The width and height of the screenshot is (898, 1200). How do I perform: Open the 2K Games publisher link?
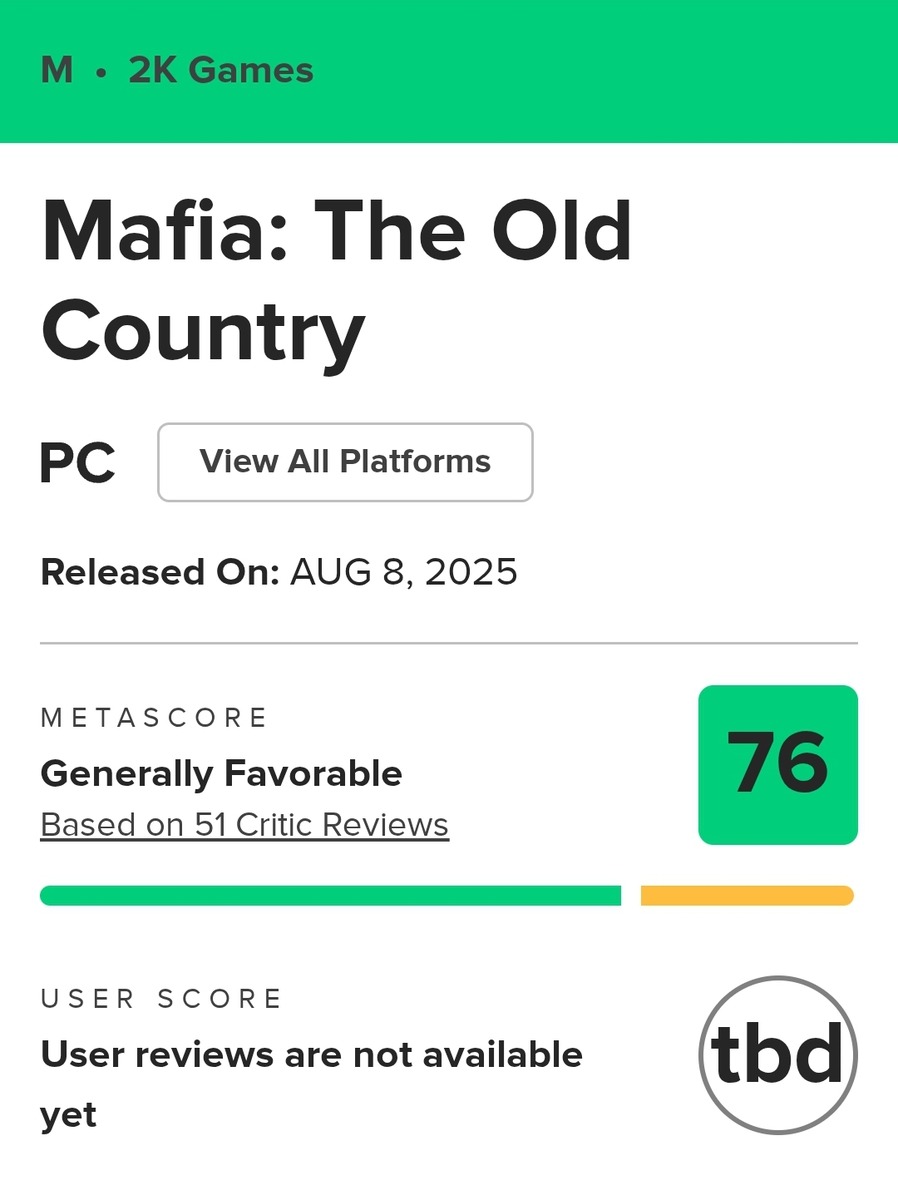pos(221,71)
